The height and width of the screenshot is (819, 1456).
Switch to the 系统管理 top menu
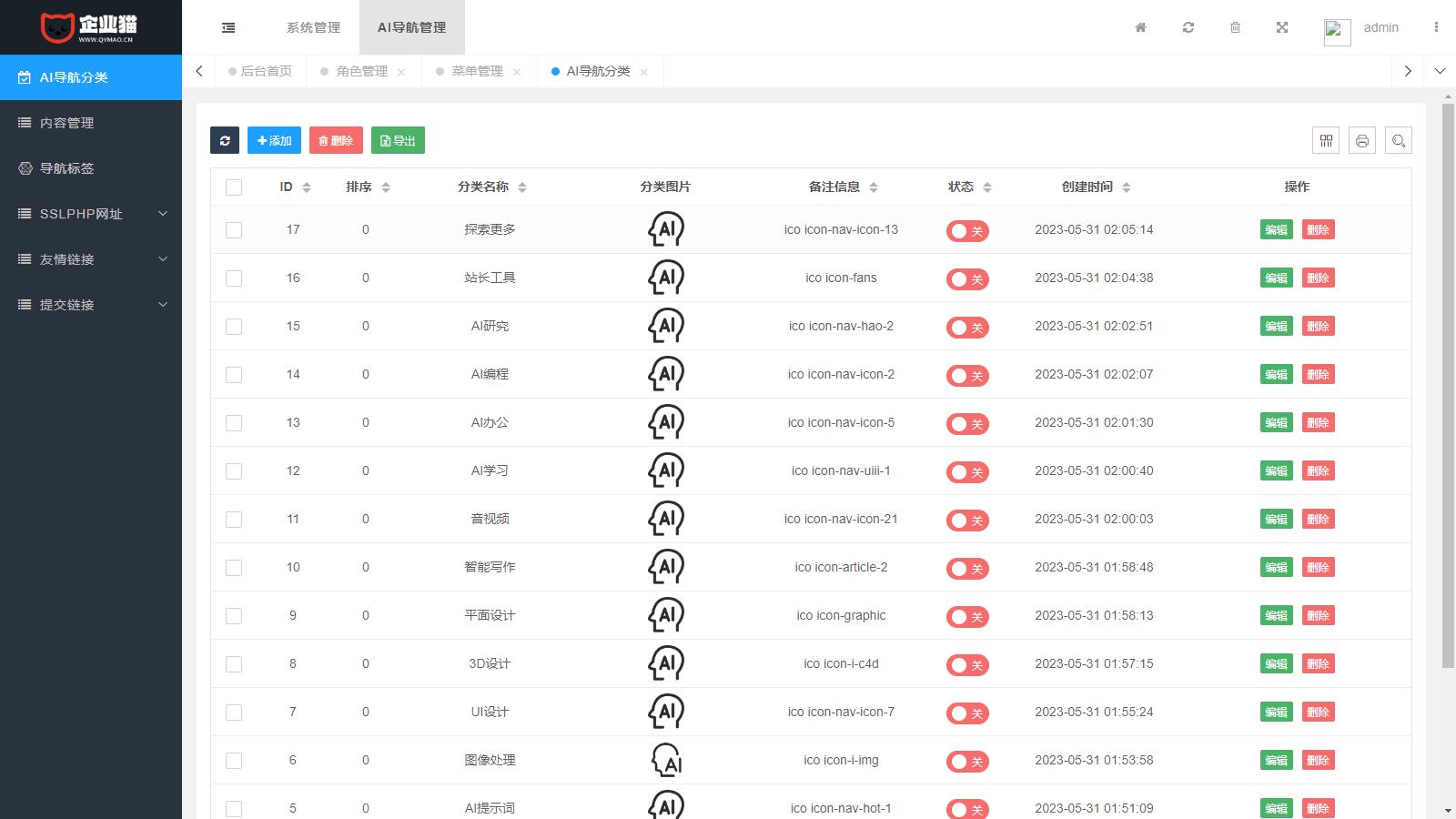click(313, 27)
